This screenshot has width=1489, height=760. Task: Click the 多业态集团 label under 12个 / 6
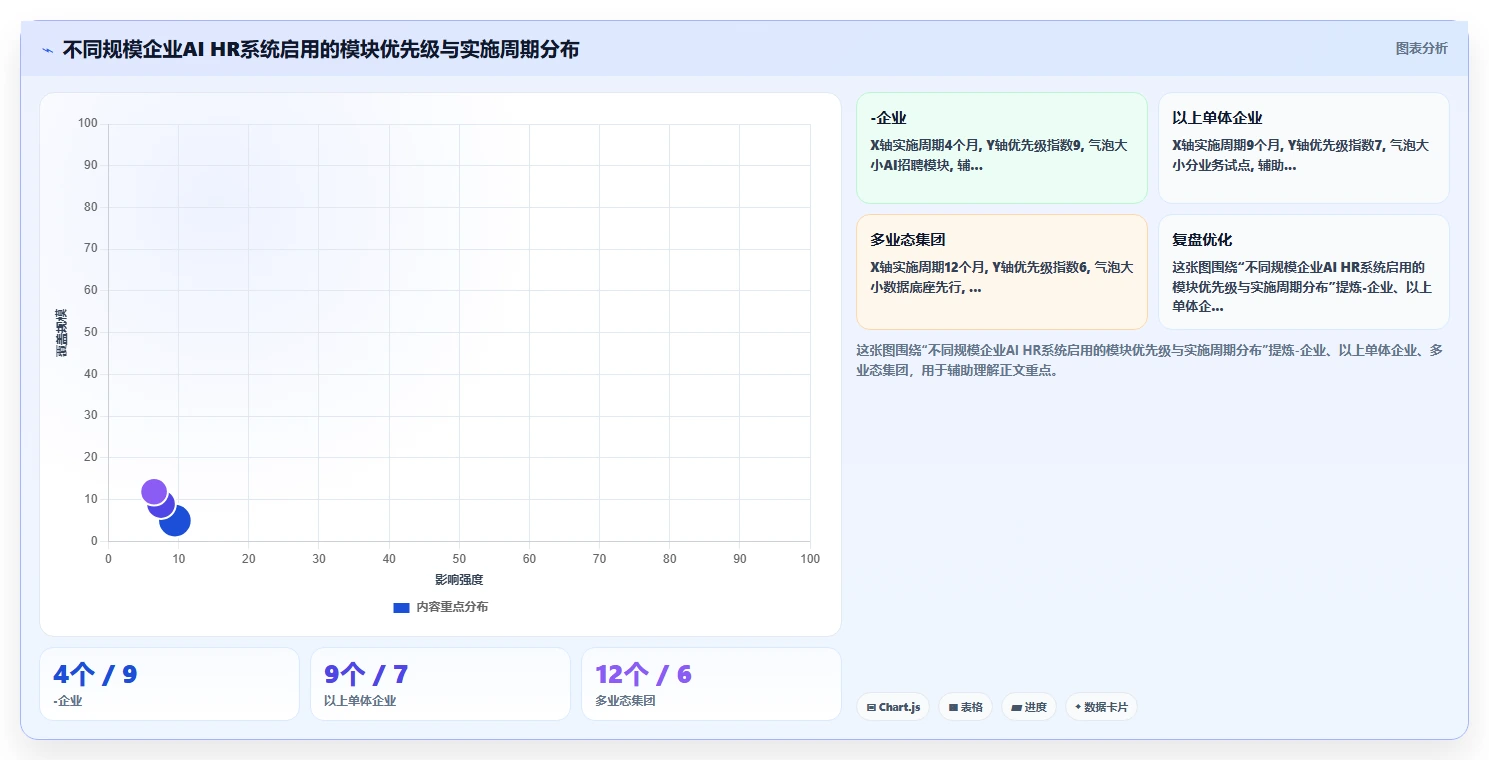coord(625,701)
